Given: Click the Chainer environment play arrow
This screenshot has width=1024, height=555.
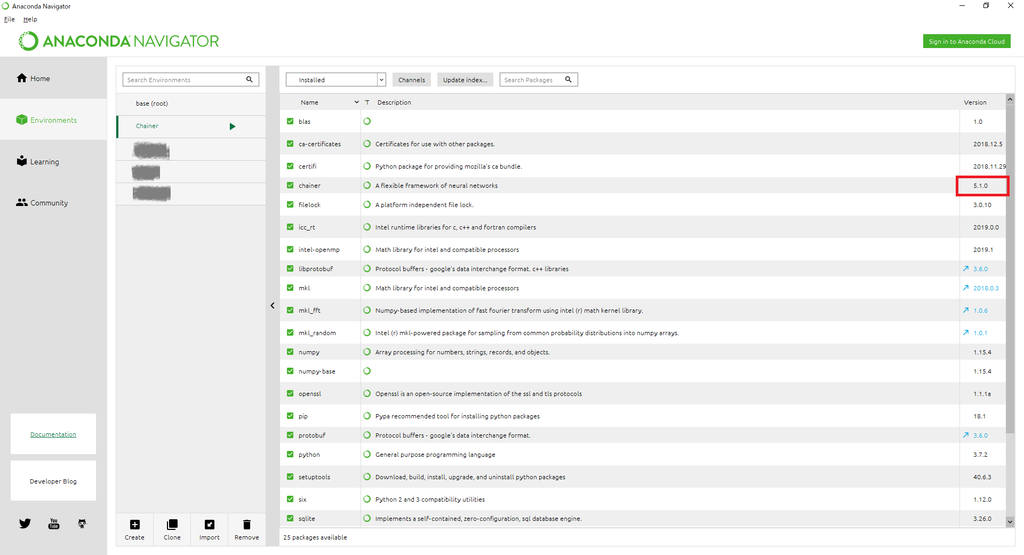Looking at the screenshot, I should tap(232, 127).
